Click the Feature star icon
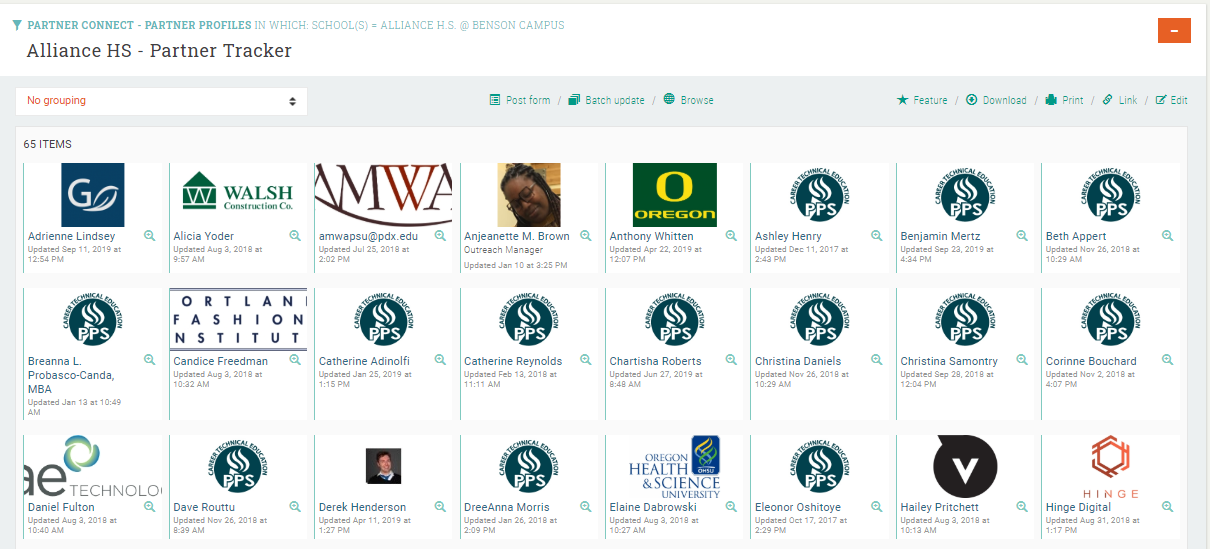 coord(902,100)
